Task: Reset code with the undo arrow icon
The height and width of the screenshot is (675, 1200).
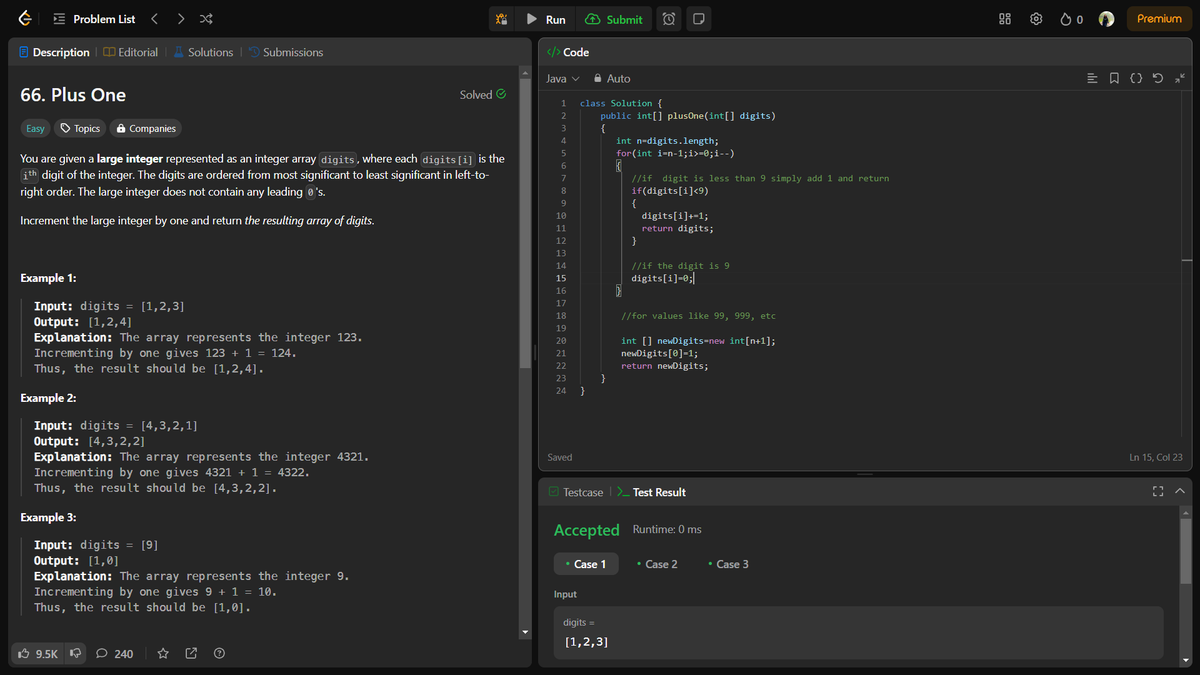Action: click(x=1158, y=78)
